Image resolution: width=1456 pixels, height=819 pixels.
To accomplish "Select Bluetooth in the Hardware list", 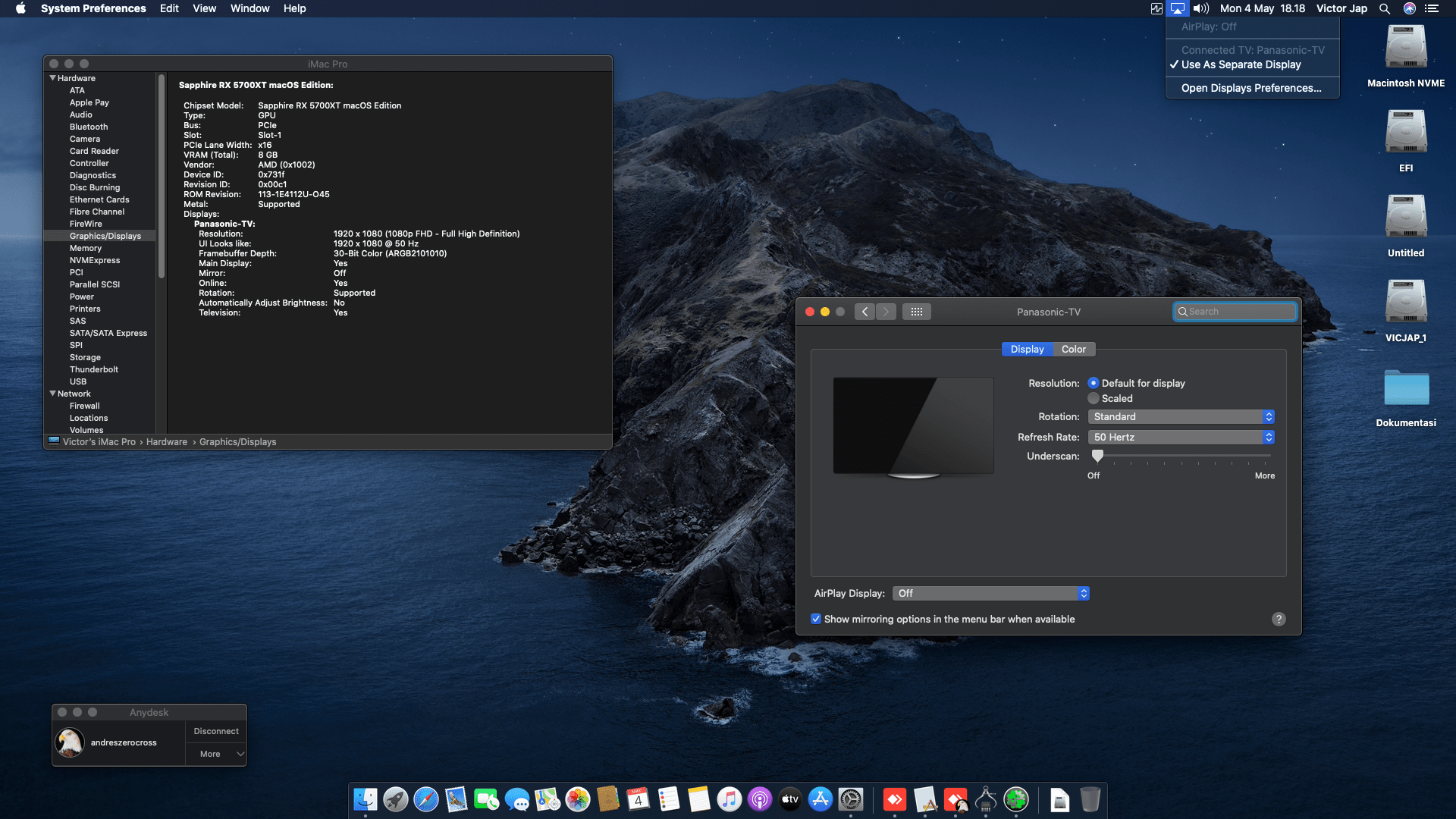I will click(89, 127).
